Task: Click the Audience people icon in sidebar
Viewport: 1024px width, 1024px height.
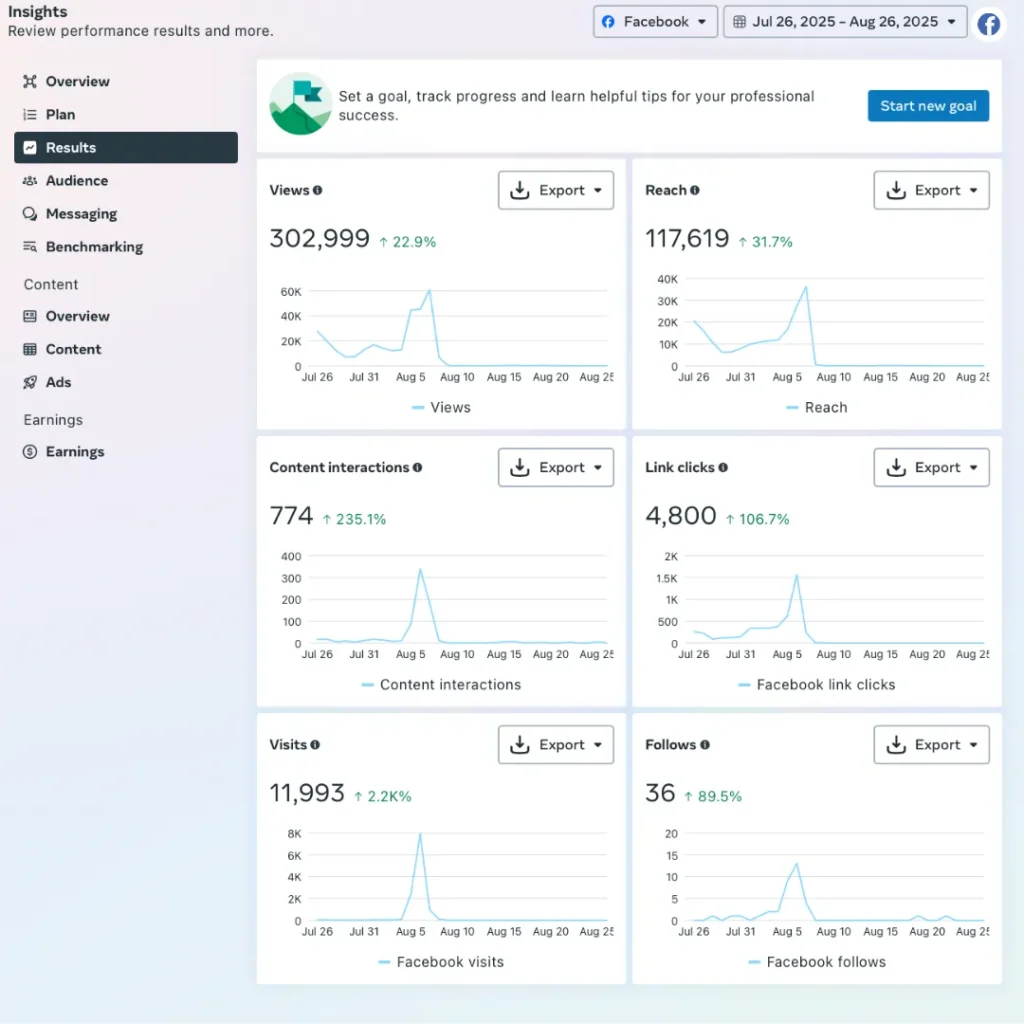Action: 30,181
